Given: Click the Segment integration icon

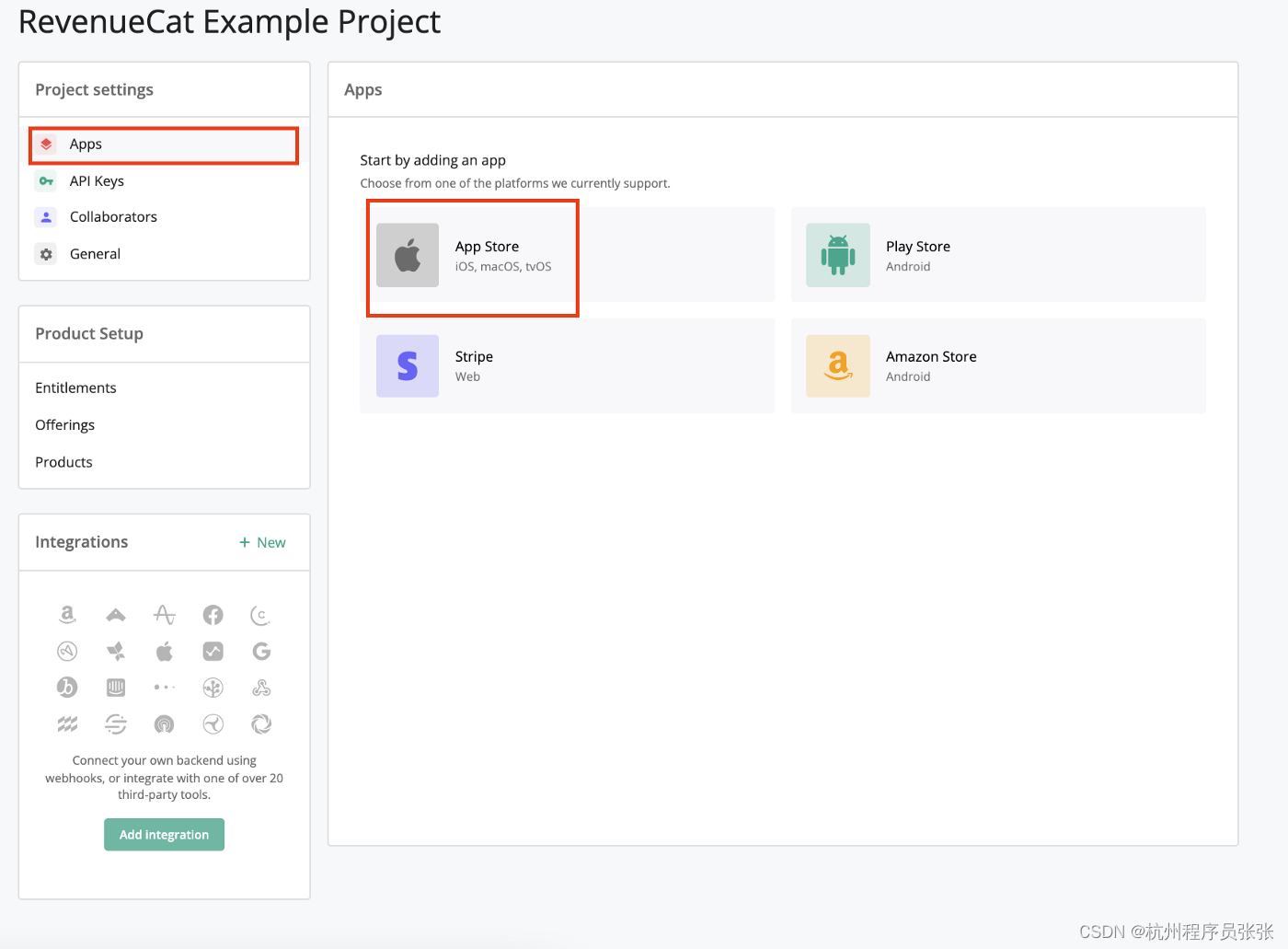Looking at the screenshot, I should [x=116, y=724].
